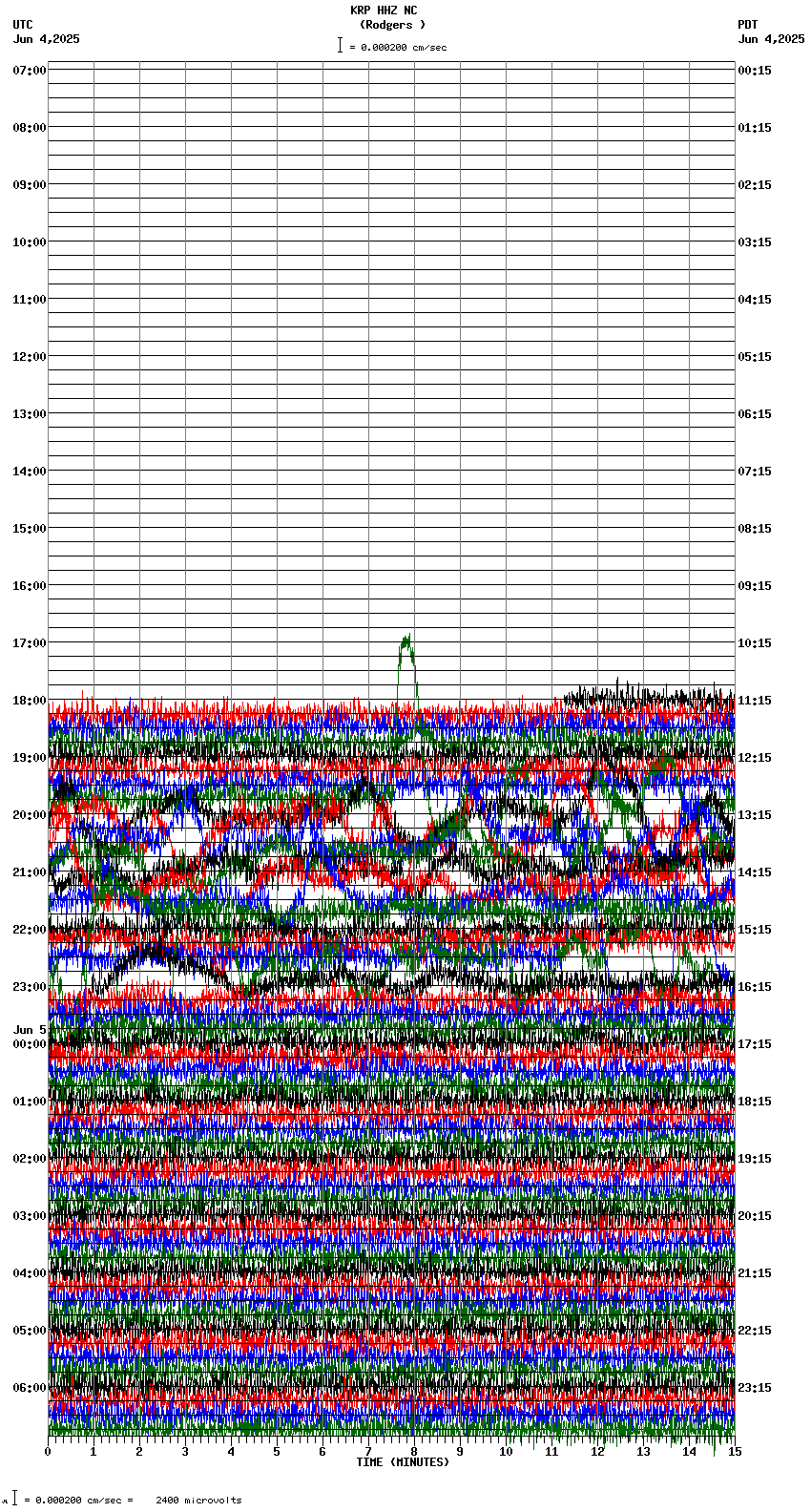The height and width of the screenshot is (1512, 811).
Task: Click the 18:00 UTC row label
Action: pos(30,701)
